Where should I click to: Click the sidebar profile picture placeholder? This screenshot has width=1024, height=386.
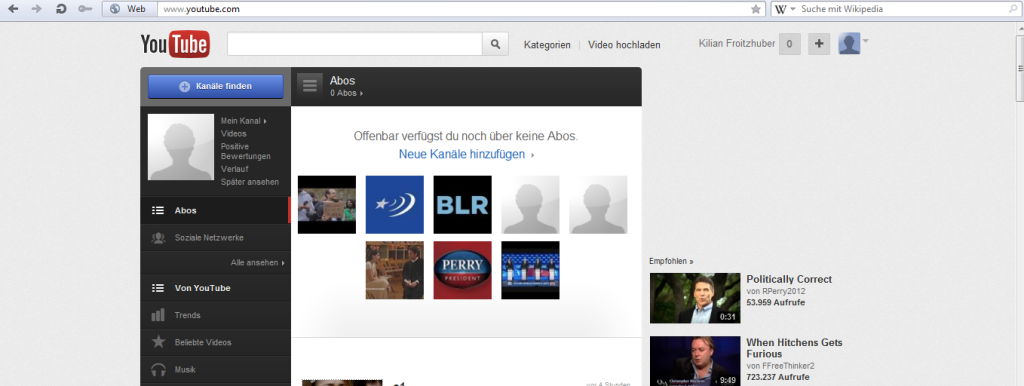click(x=181, y=147)
